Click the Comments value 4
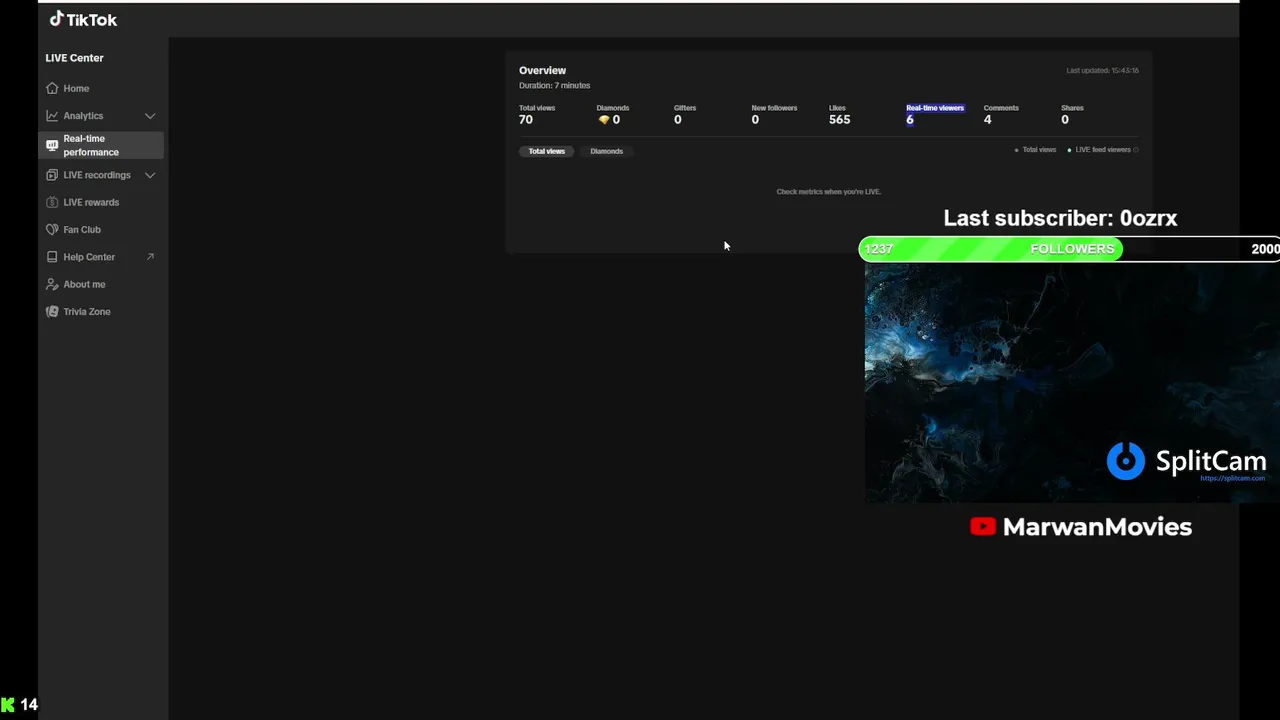This screenshot has height=720, width=1280. 988,120
